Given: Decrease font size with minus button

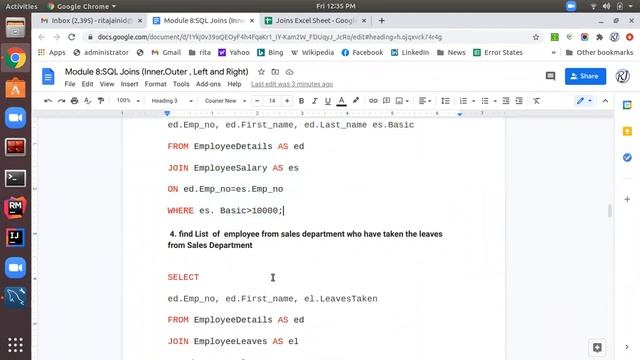Looking at the screenshot, I should coord(257,101).
